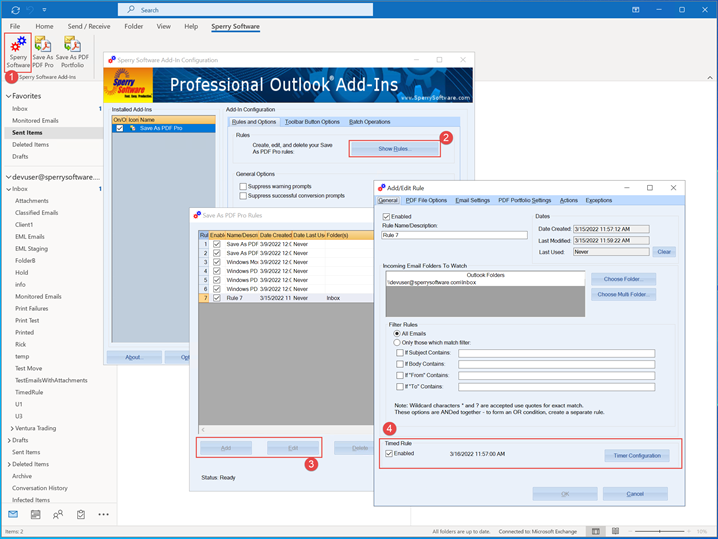This screenshot has width=718, height=539.
Task: Click the undo icon in title bar
Action: point(31,10)
